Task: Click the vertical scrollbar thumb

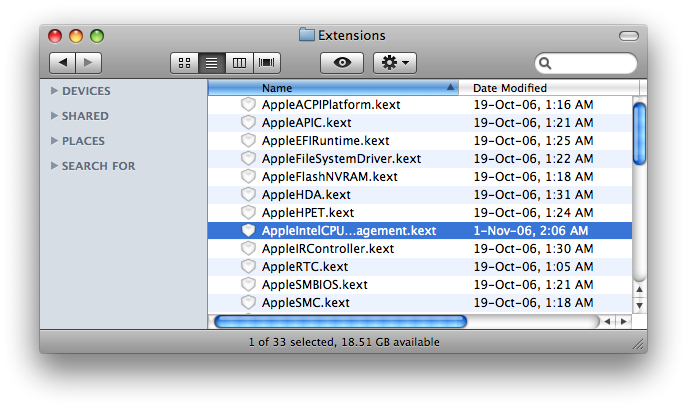Action: coord(639,133)
